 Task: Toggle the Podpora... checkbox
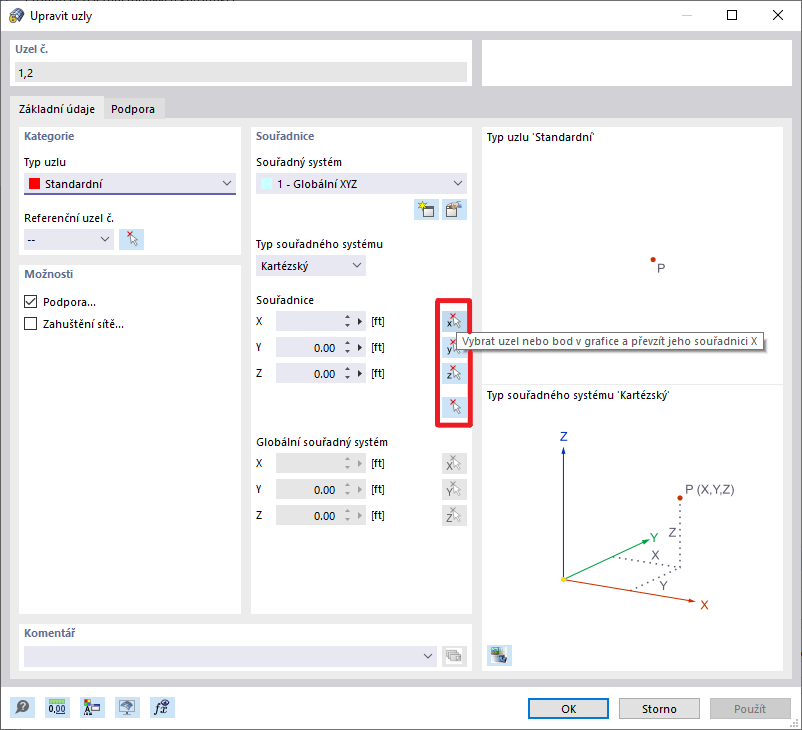click(31, 302)
